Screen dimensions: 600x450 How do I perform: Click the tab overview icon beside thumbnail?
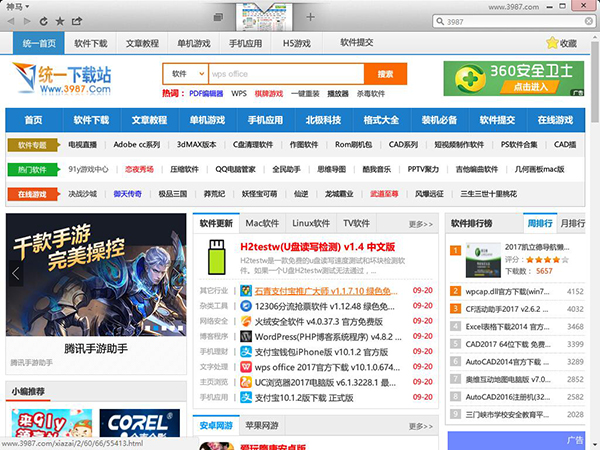point(218,18)
